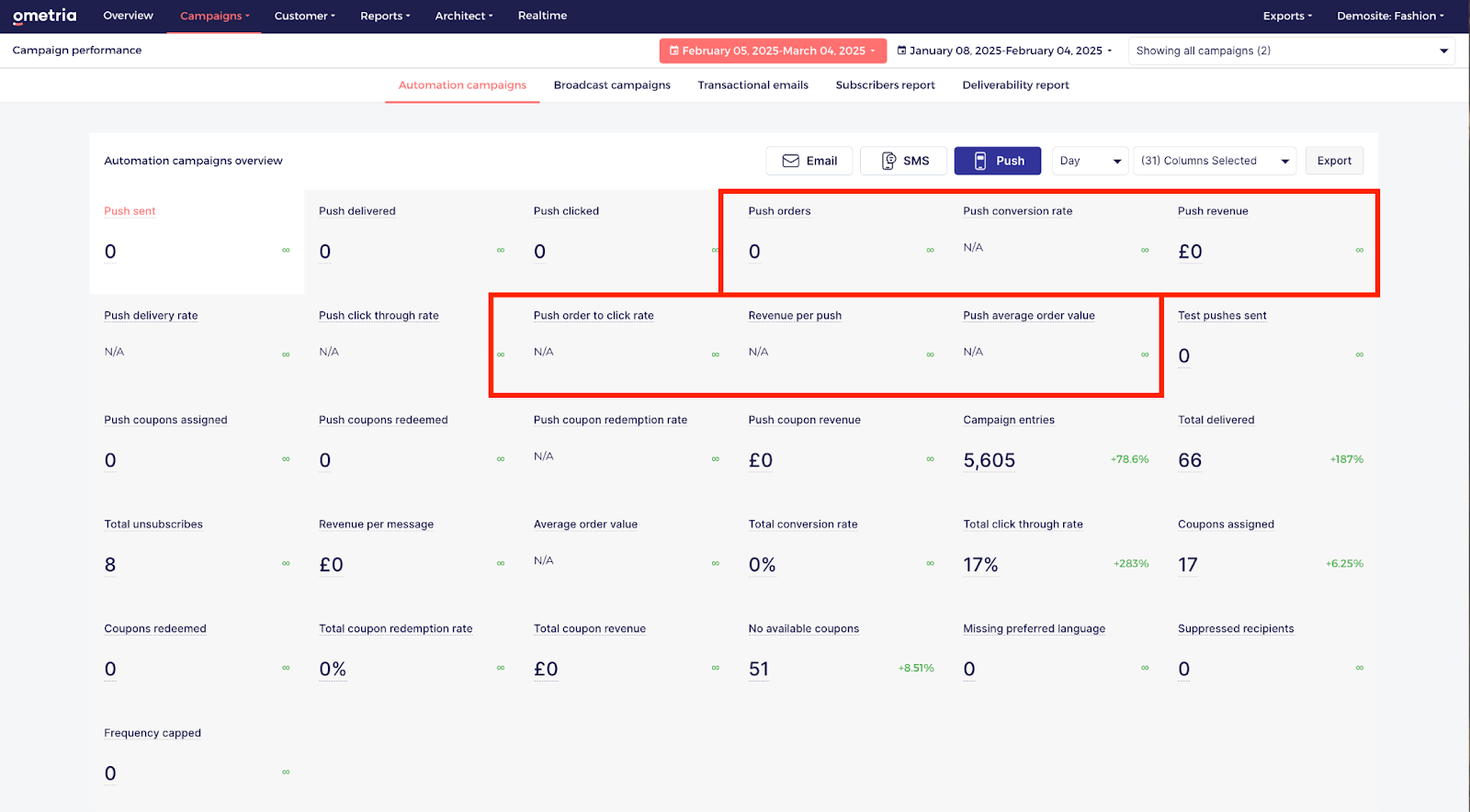Open the January 08 - February 04 comparison date picker

pyautogui.click(x=1004, y=51)
